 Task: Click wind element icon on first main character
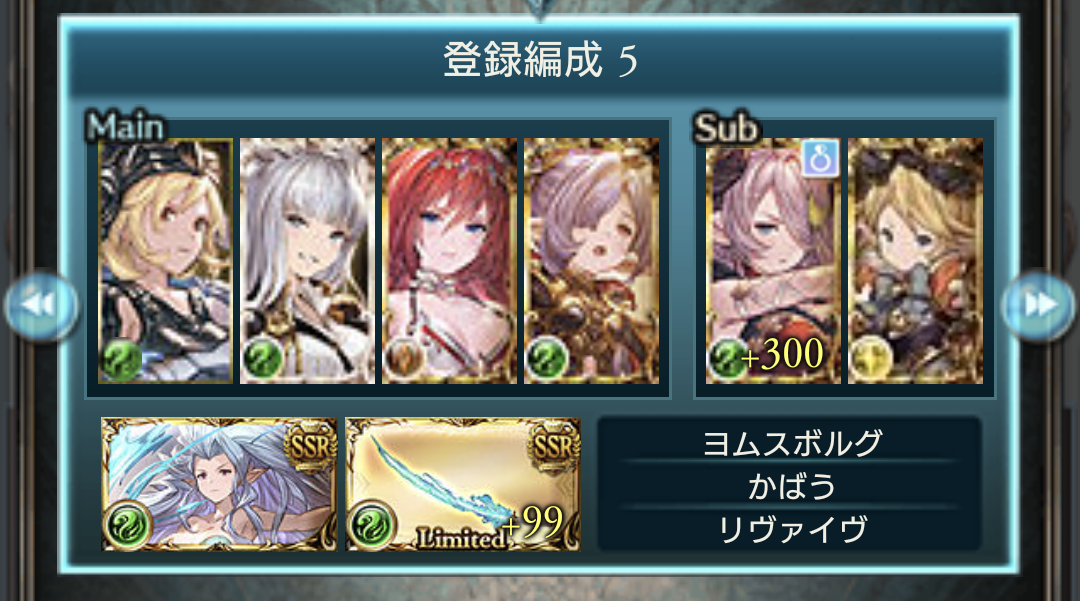[x=122, y=359]
